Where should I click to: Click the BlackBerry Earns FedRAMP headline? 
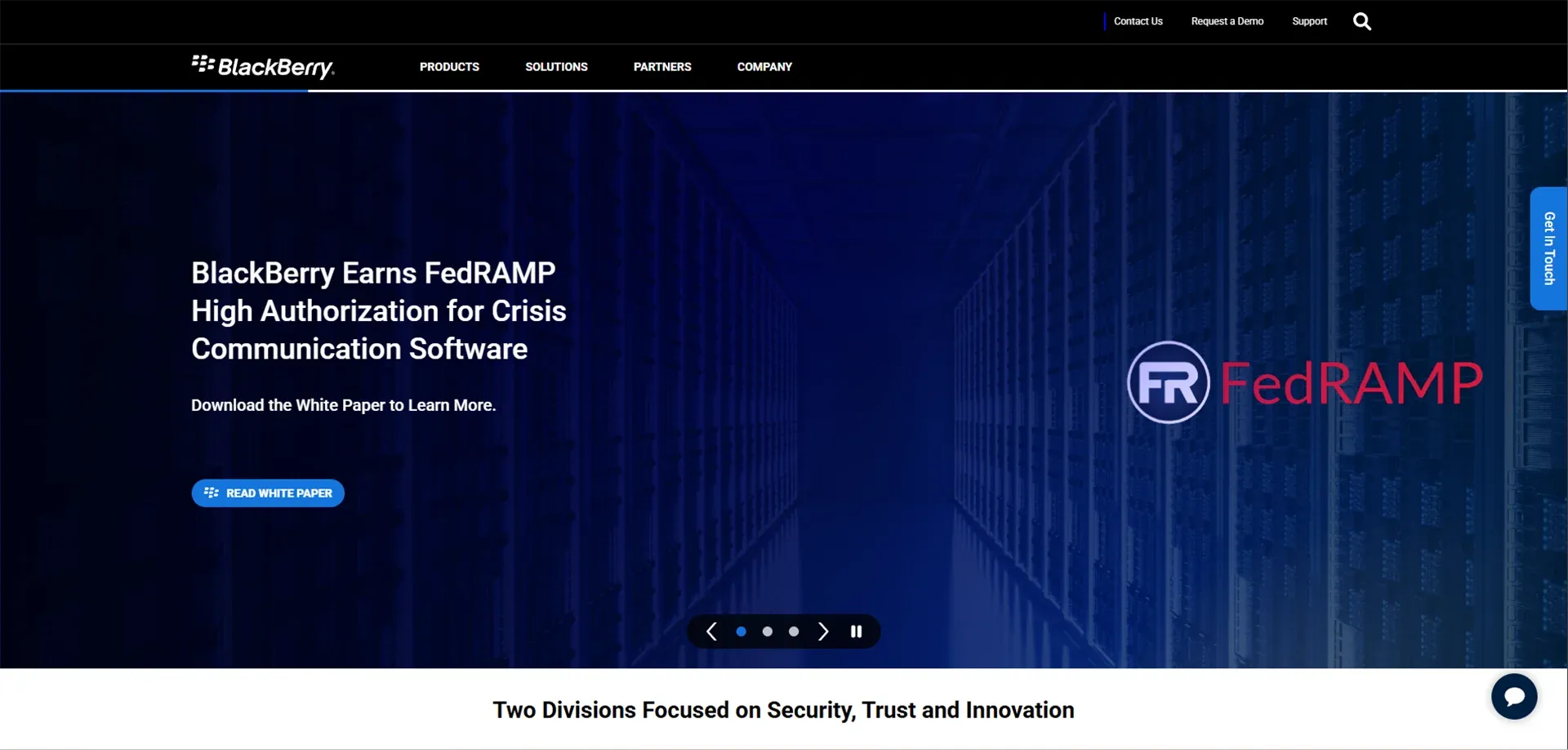tap(379, 310)
